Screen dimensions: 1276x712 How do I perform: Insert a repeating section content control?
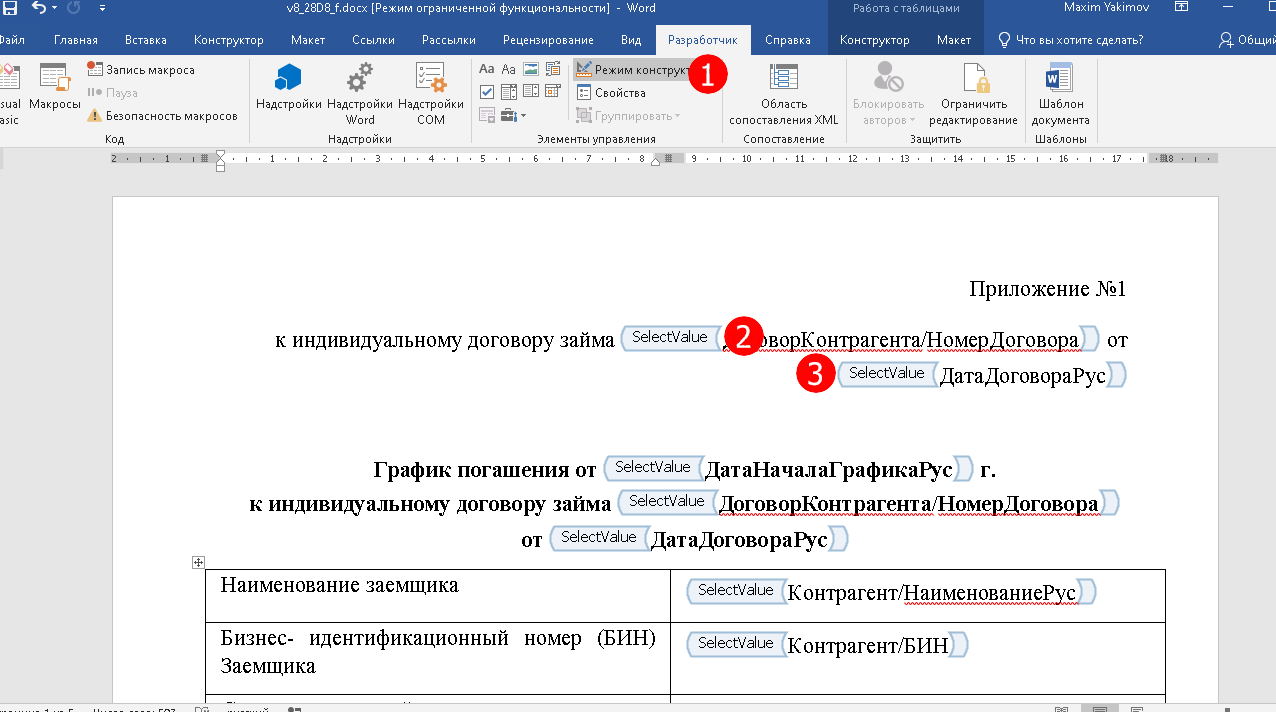pyautogui.click(x=487, y=115)
